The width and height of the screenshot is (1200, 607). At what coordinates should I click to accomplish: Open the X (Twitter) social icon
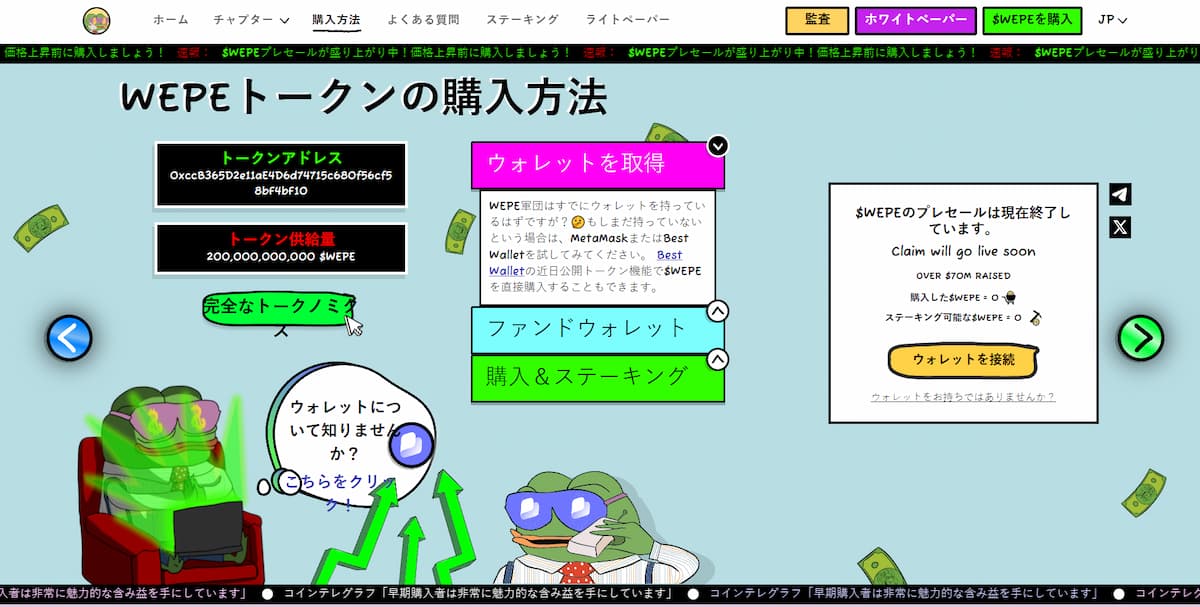click(x=1120, y=227)
